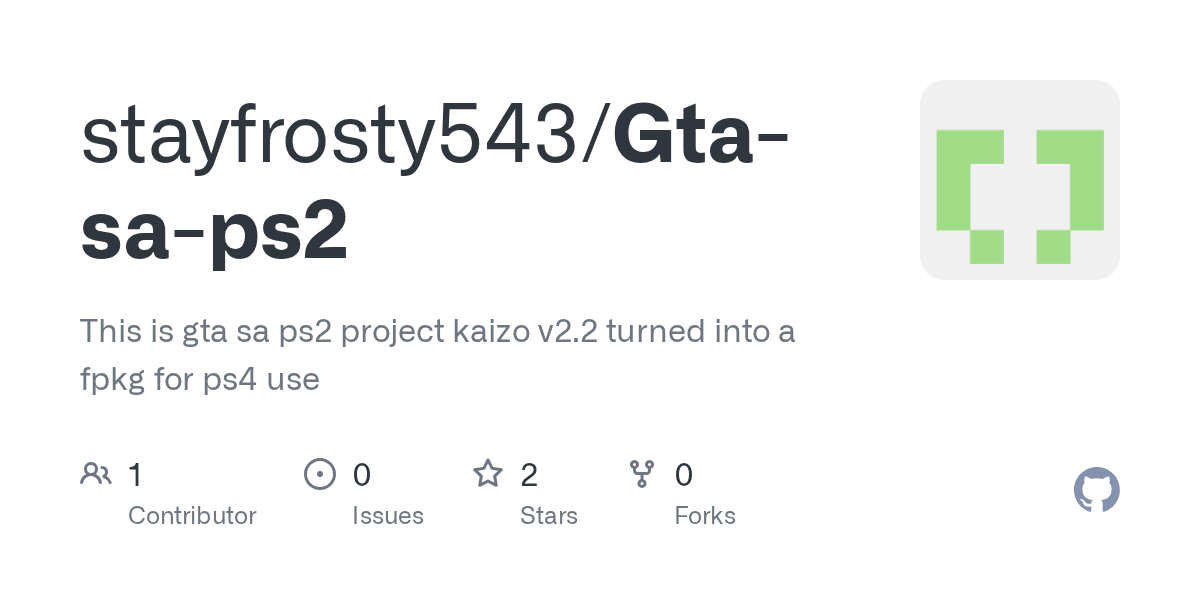
Task: Select the Contributor label
Action: click(192, 516)
